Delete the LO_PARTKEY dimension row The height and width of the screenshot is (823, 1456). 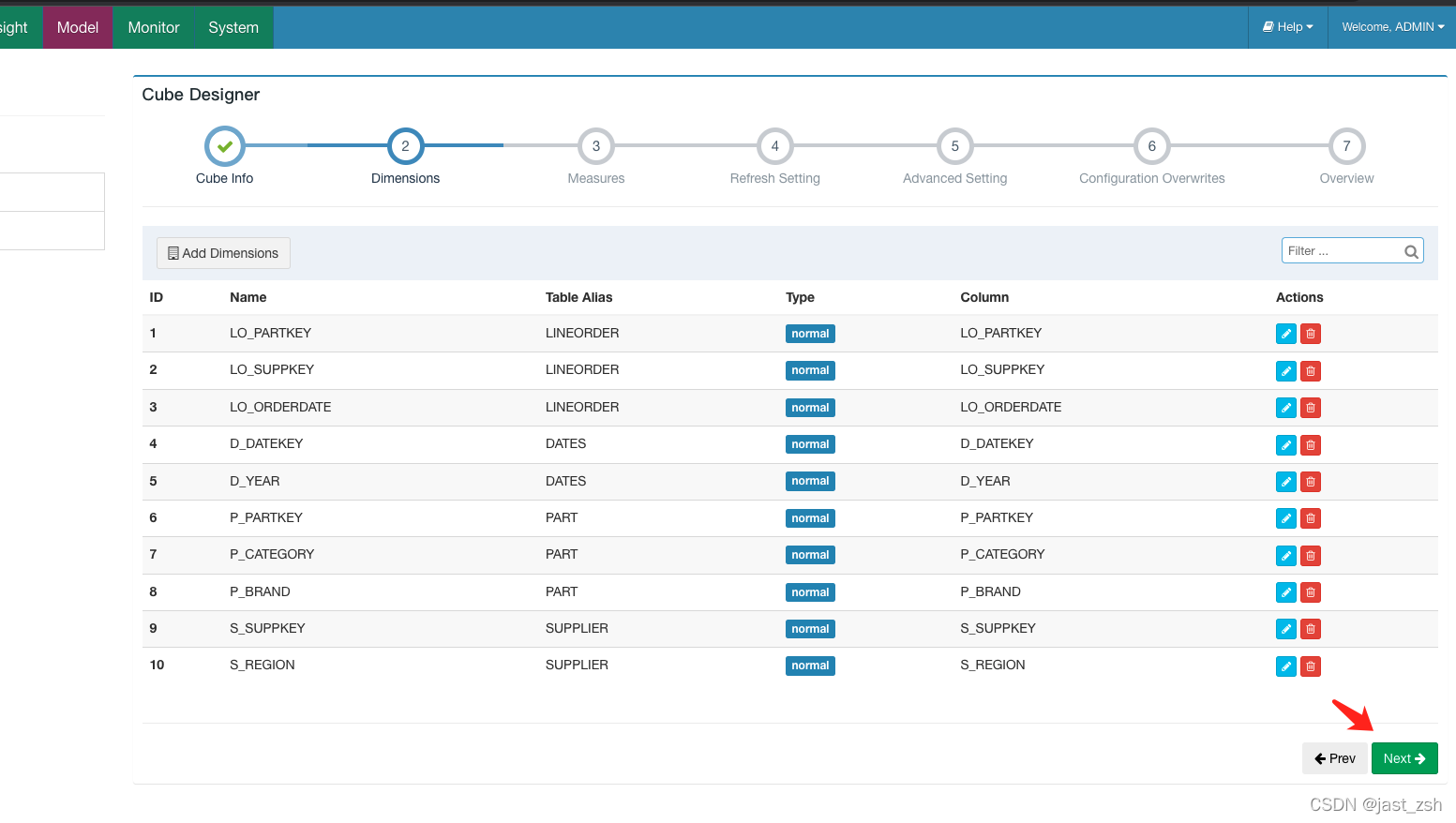[x=1310, y=334]
